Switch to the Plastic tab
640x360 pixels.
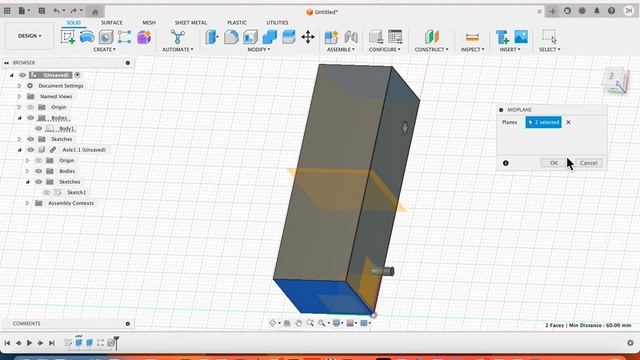tap(237, 22)
